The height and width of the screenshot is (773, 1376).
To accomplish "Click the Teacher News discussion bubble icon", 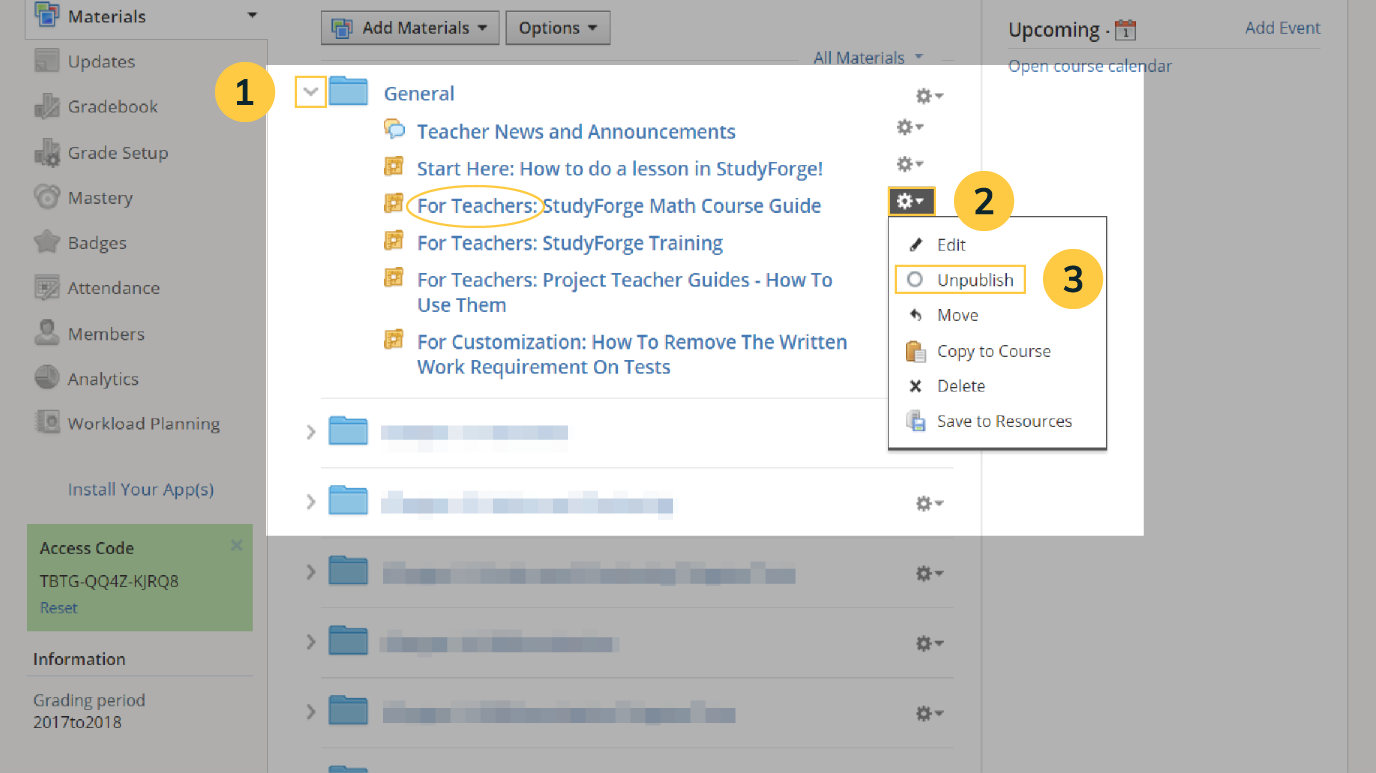I will pyautogui.click(x=395, y=130).
